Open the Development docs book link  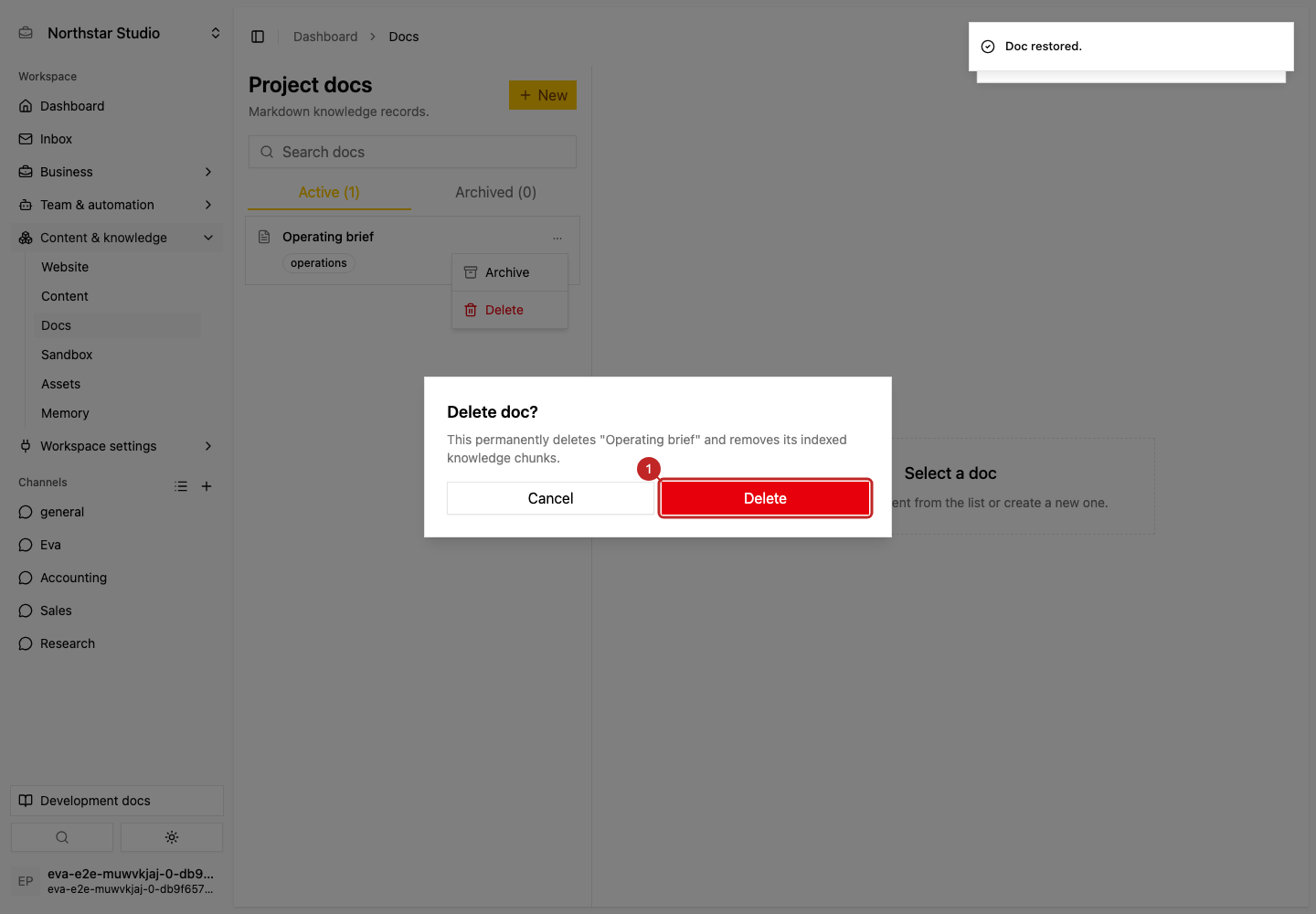(x=117, y=801)
